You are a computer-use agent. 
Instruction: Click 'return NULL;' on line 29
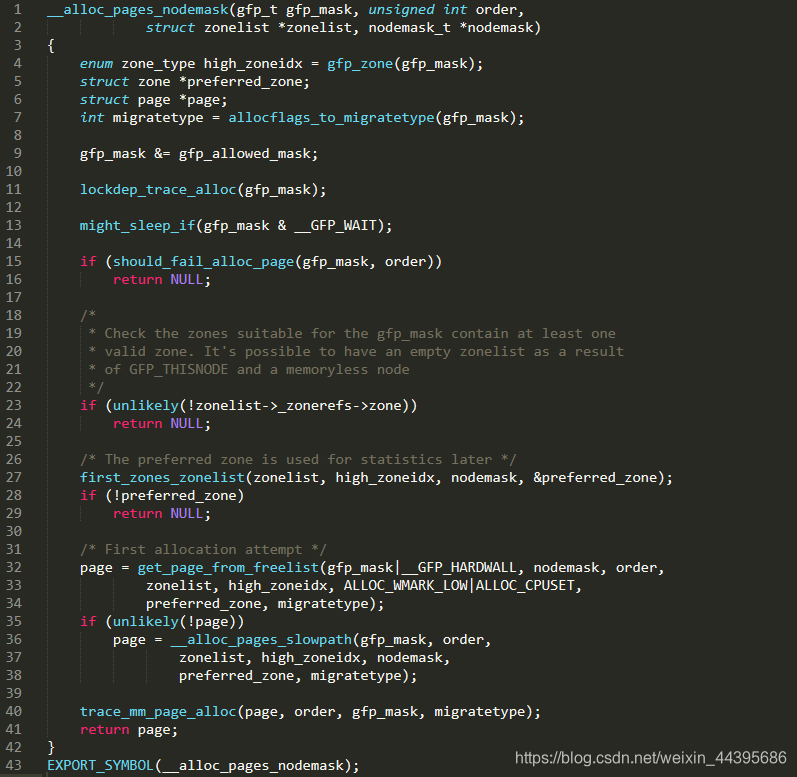click(162, 513)
